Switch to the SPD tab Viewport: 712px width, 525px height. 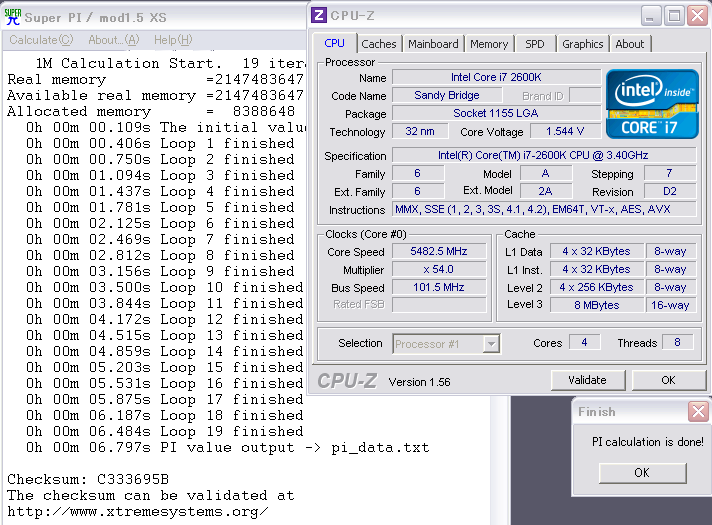pyautogui.click(x=534, y=44)
